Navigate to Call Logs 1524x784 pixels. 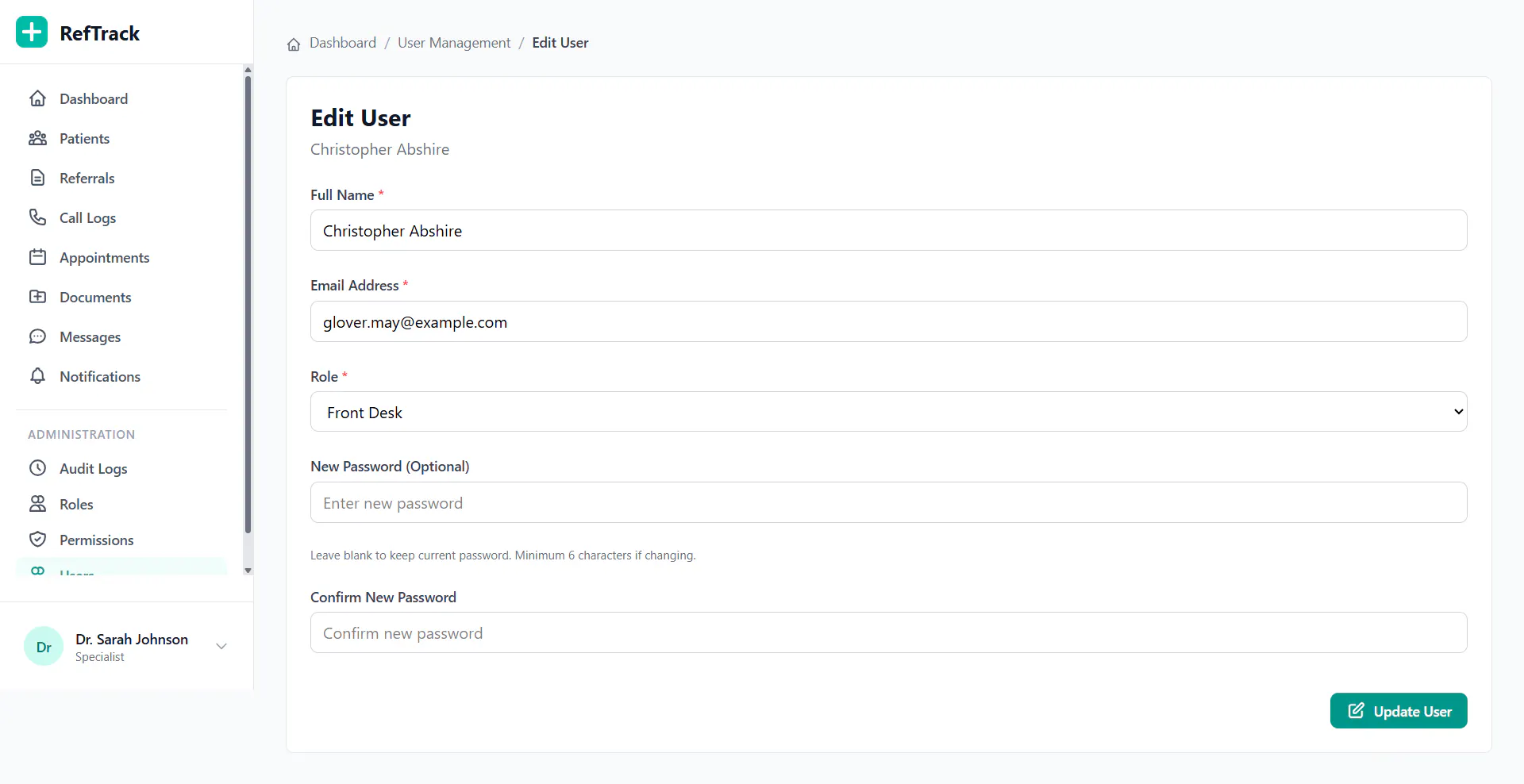point(121,217)
